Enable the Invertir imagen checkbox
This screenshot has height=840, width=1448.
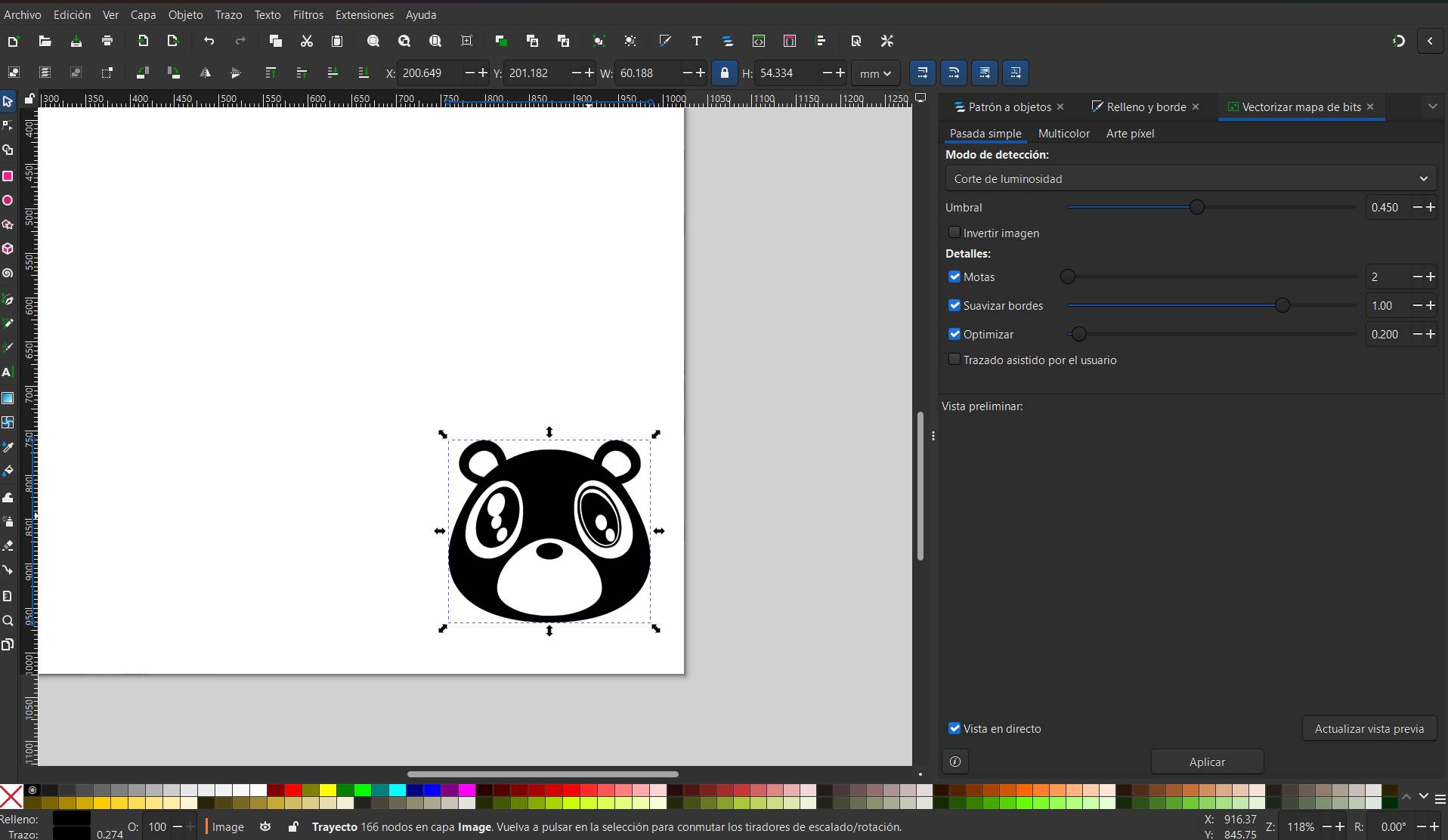[955, 233]
